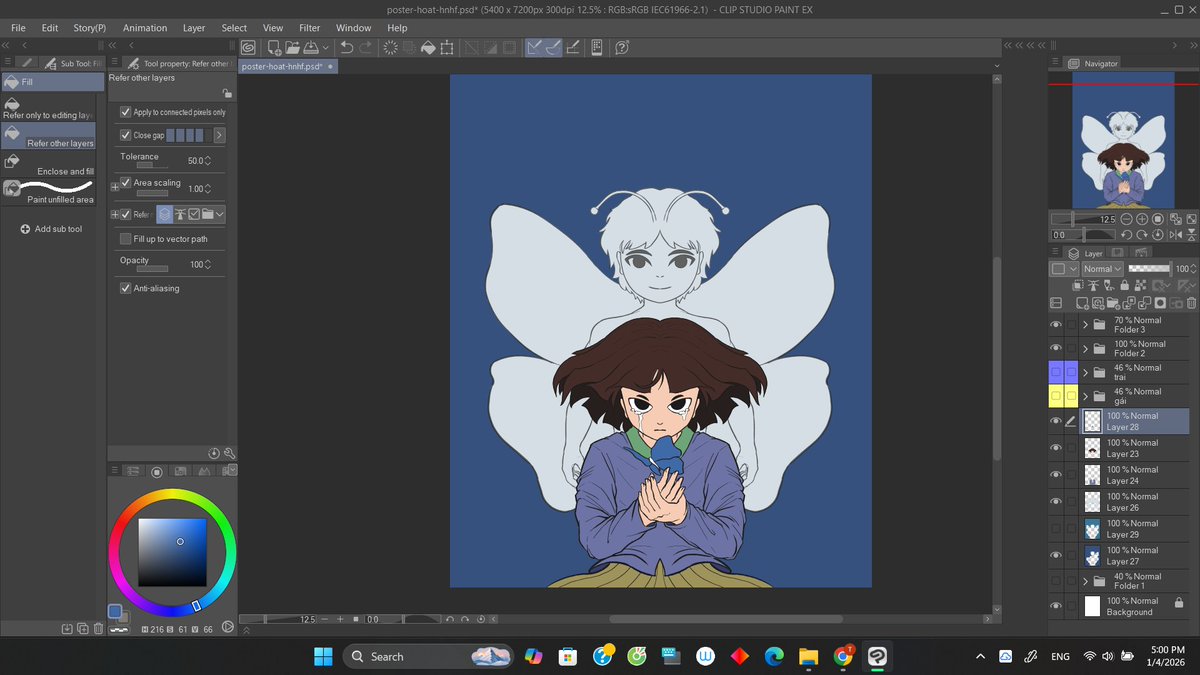Open the Windows Start button
Image resolution: width=1200 pixels, height=675 pixels.
point(323,656)
